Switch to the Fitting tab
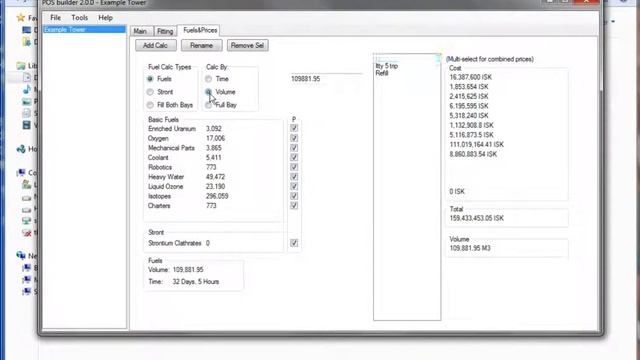 (x=165, y=31)
